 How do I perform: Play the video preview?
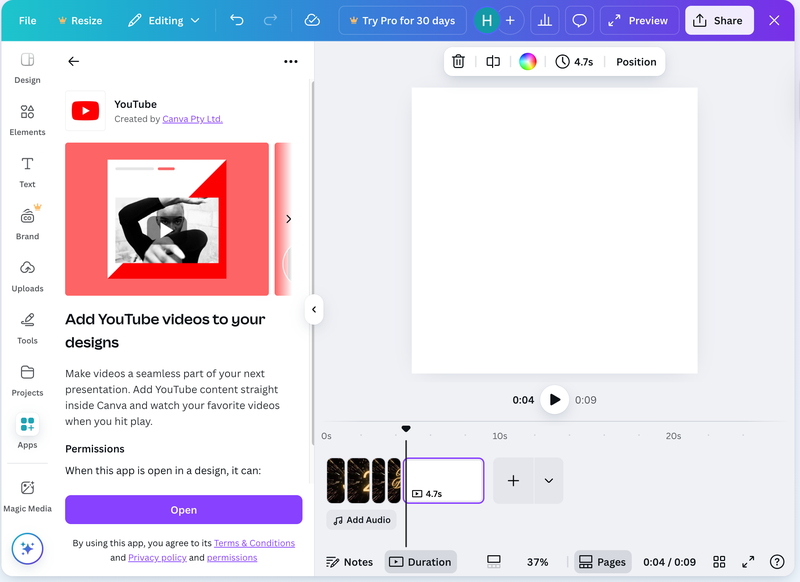(x=554, y=400)
